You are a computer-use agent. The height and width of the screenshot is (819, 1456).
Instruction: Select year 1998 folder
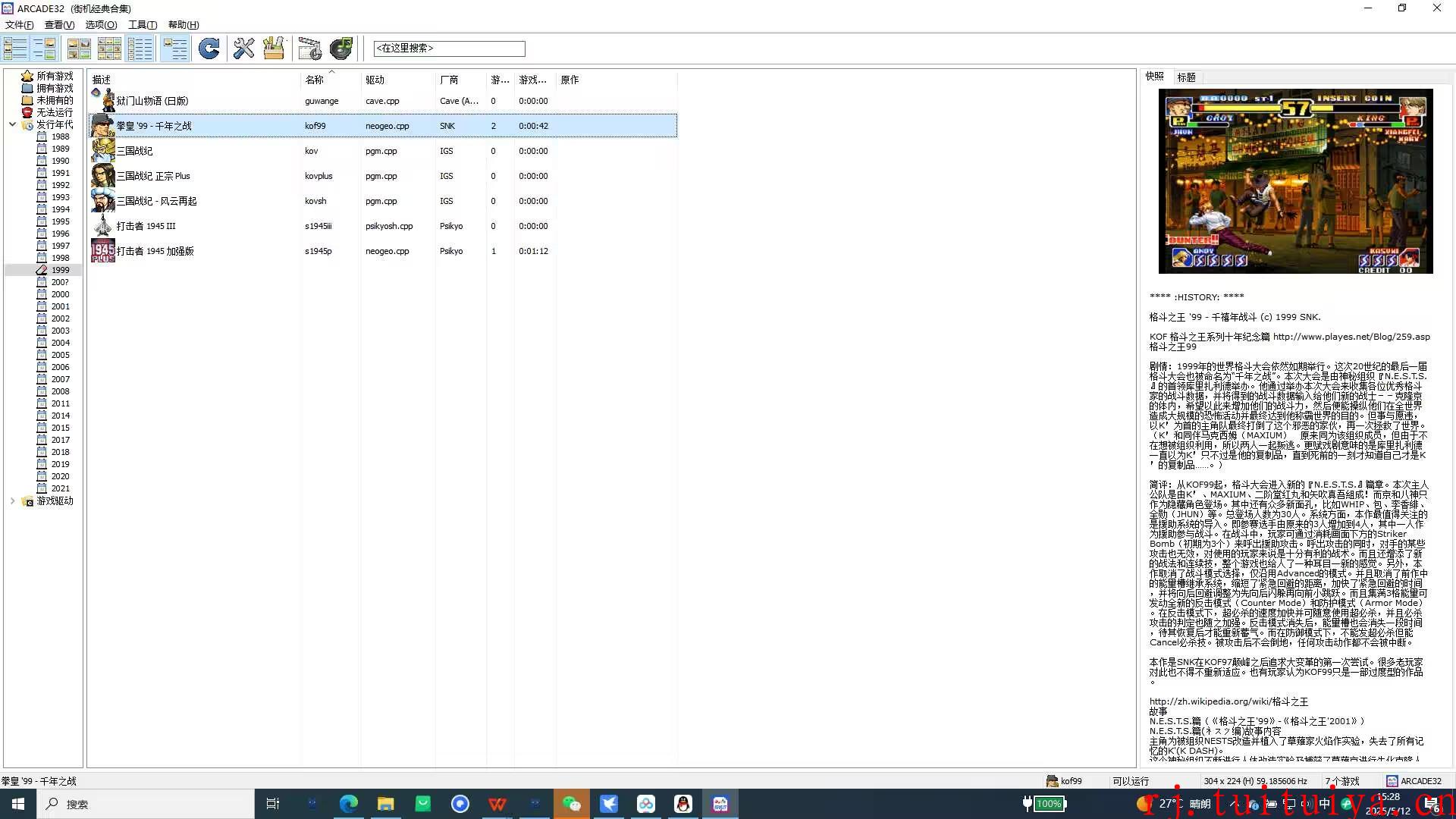[61, 258]
